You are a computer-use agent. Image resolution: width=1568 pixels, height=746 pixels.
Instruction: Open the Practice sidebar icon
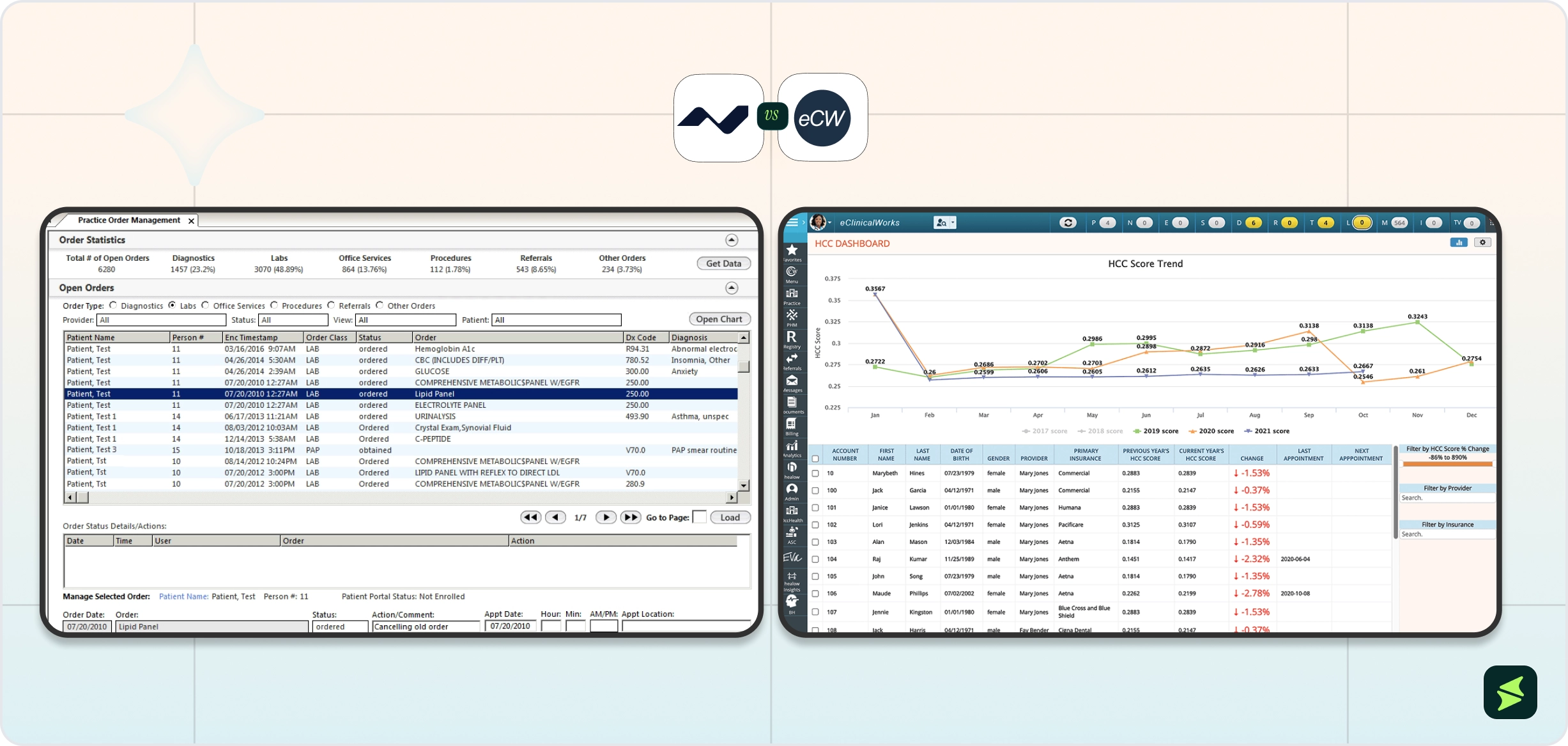(792, 296)
